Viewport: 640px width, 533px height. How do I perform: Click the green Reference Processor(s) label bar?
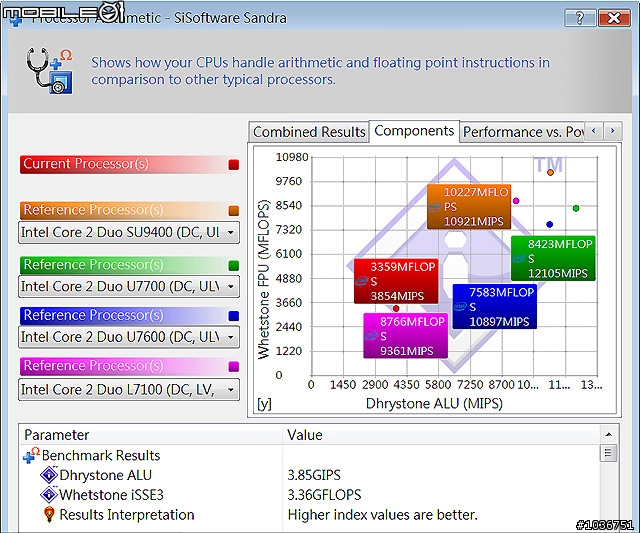click(129, 265)
